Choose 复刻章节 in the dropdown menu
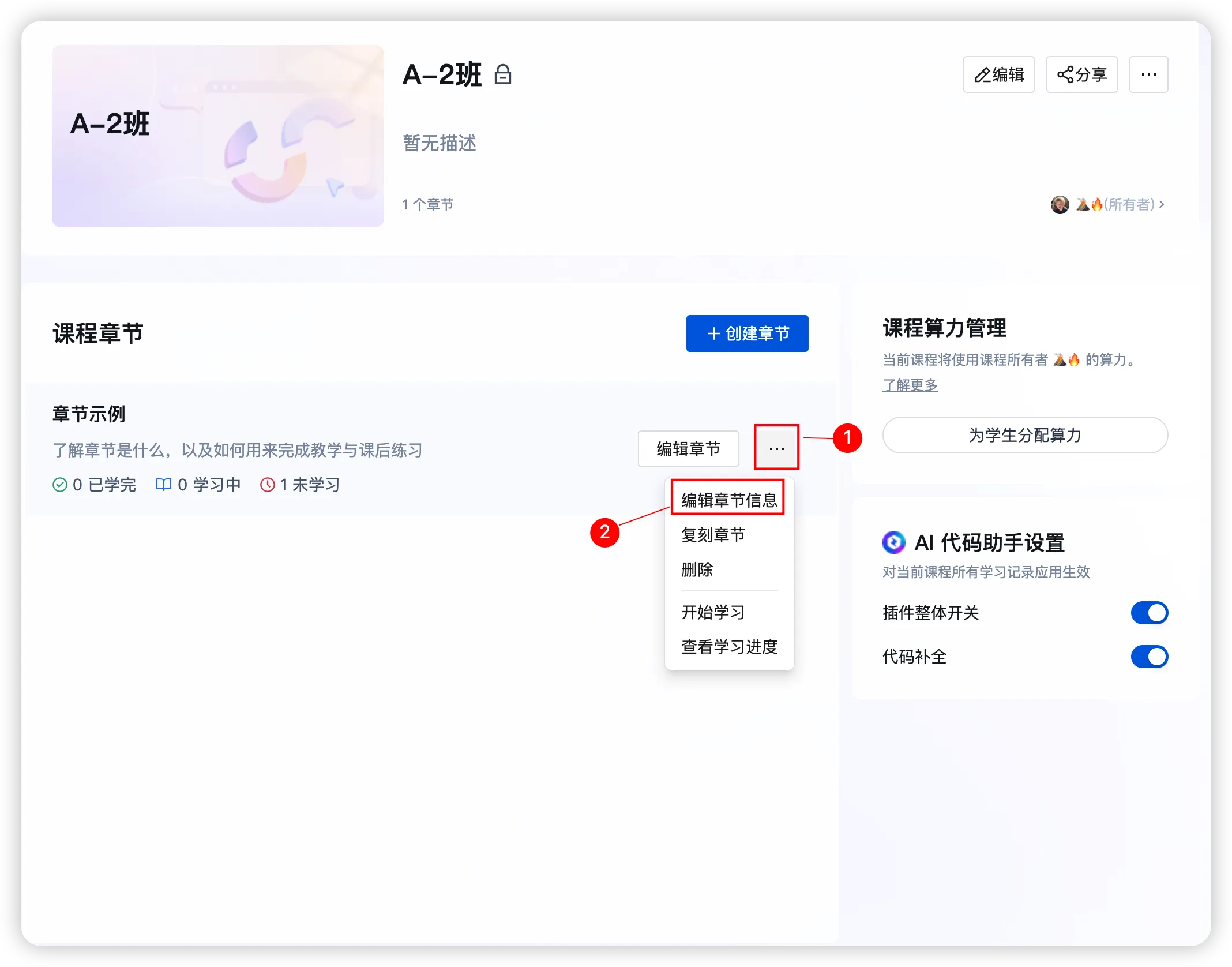1232x967 pixels. [713, 535]
